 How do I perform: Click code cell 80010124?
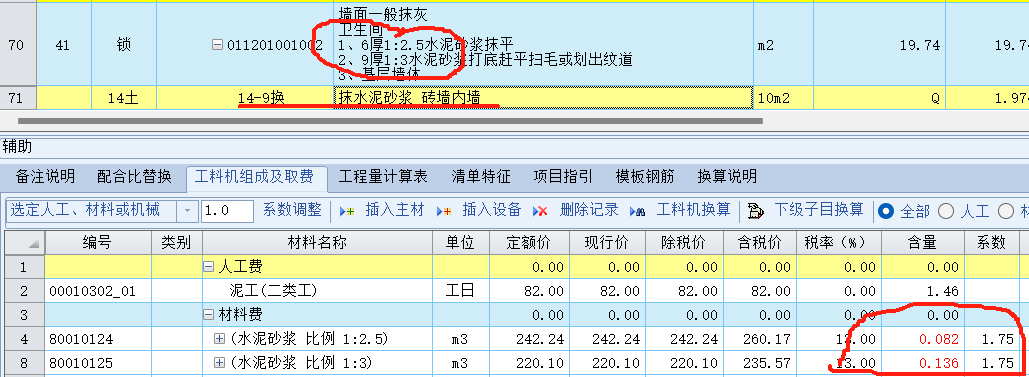point(98,340)
